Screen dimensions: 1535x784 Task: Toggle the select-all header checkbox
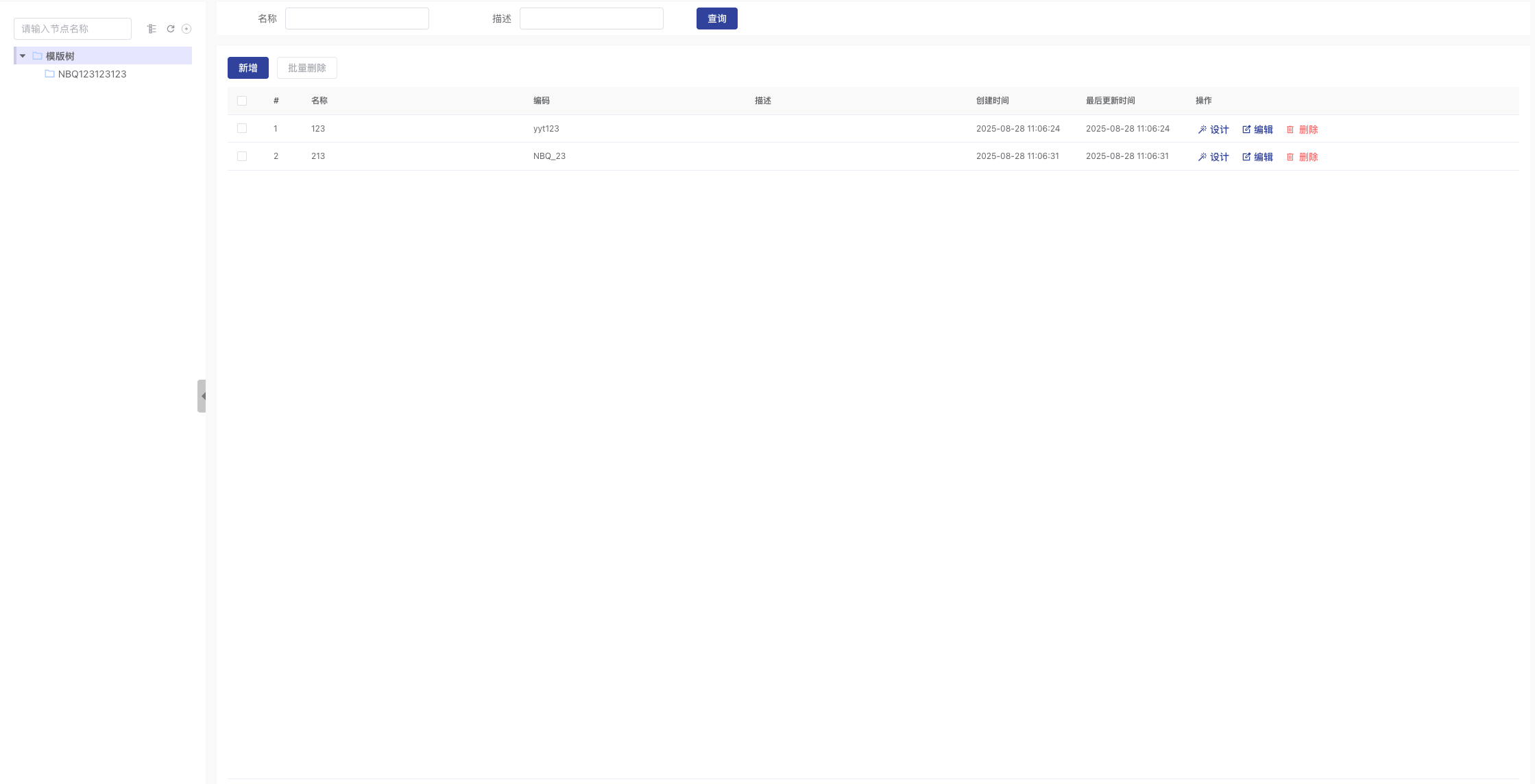click(x=242, y=101)
